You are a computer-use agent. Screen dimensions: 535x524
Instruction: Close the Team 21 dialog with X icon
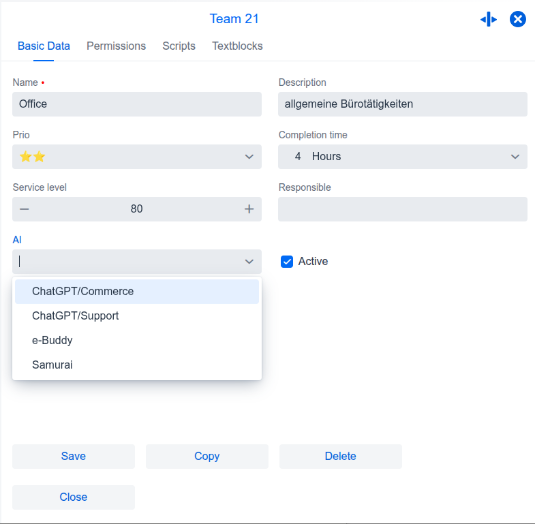[x=518, y=19]
